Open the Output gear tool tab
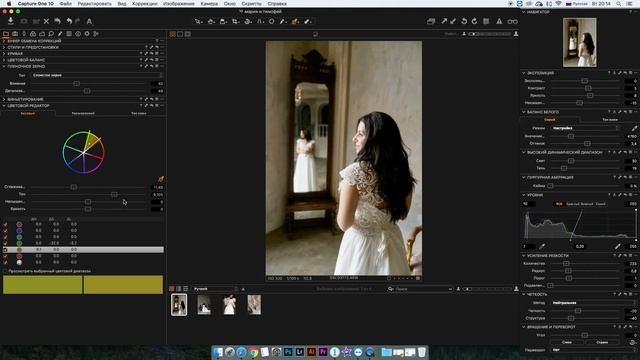This screenshot has height=360, width=640. [87, 34]
